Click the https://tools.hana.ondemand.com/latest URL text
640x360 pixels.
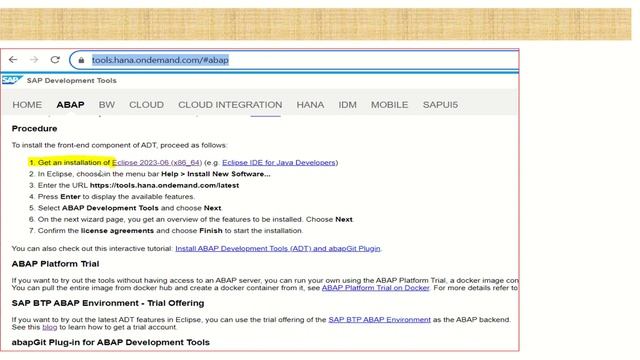(164, 185)
